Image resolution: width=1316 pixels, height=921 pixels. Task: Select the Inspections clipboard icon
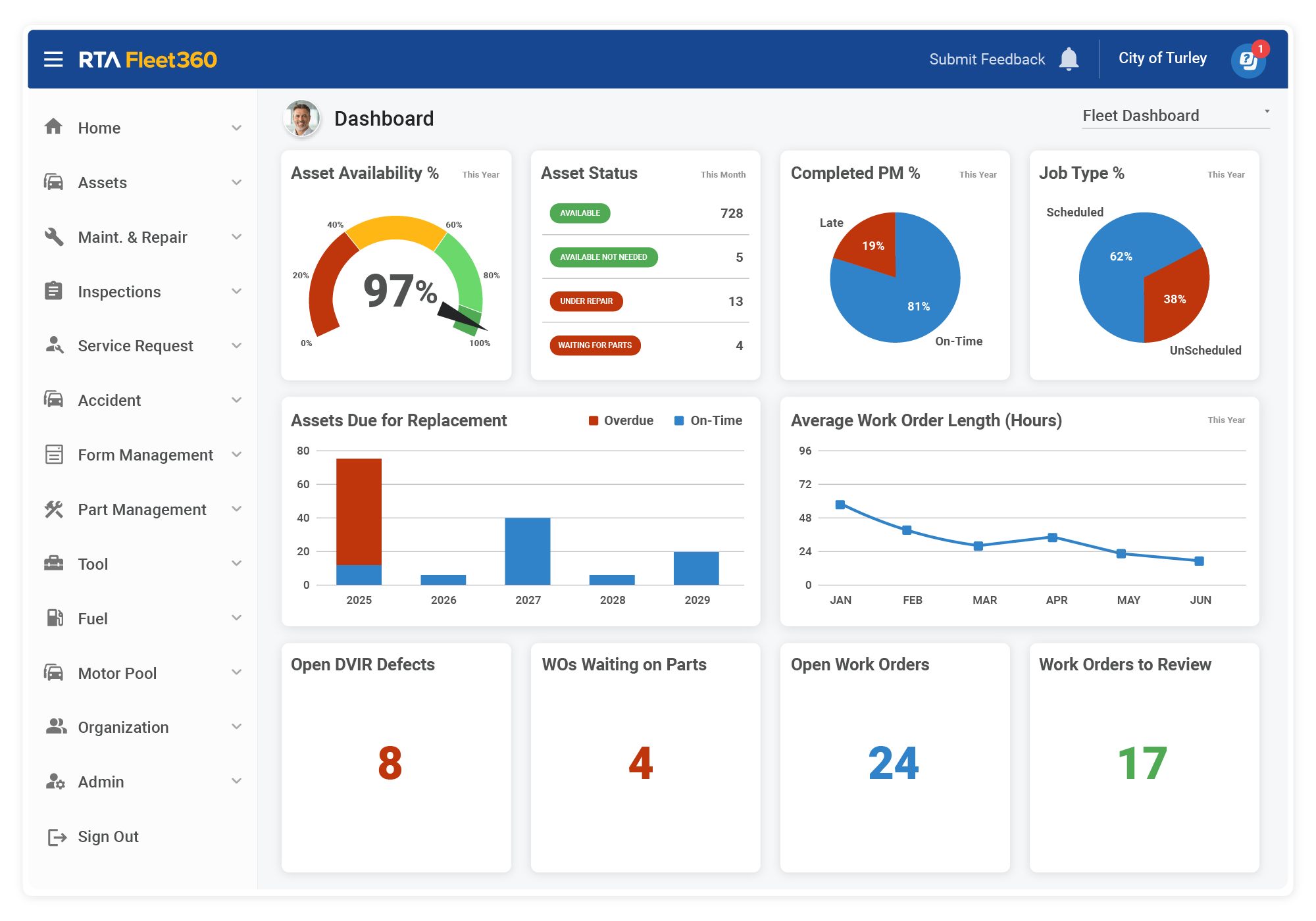click(x=55, y=291)
